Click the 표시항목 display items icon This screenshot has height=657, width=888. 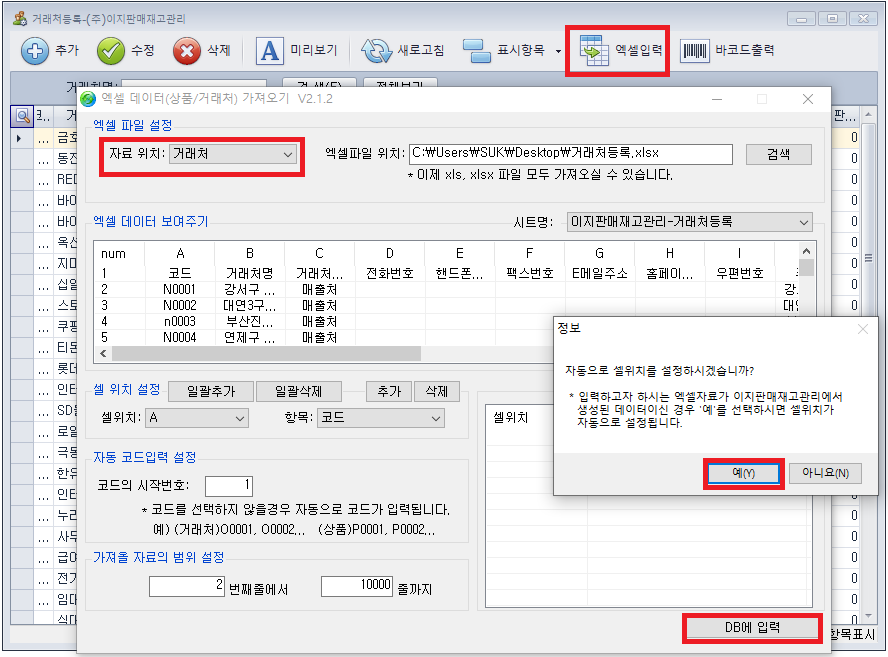click(x=477, y=51)
